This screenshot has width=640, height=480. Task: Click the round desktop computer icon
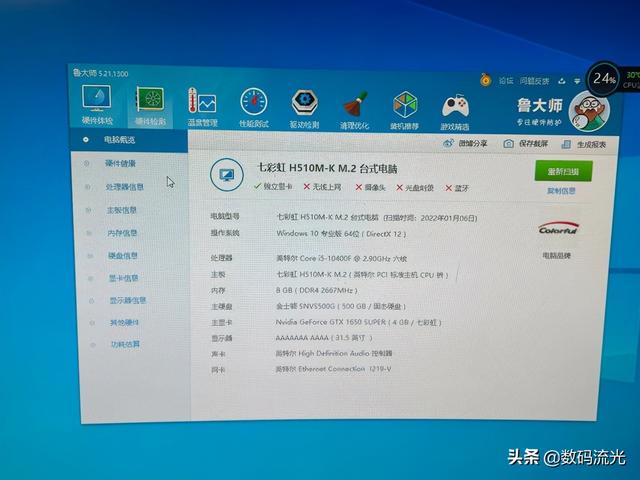click(227, 175)
